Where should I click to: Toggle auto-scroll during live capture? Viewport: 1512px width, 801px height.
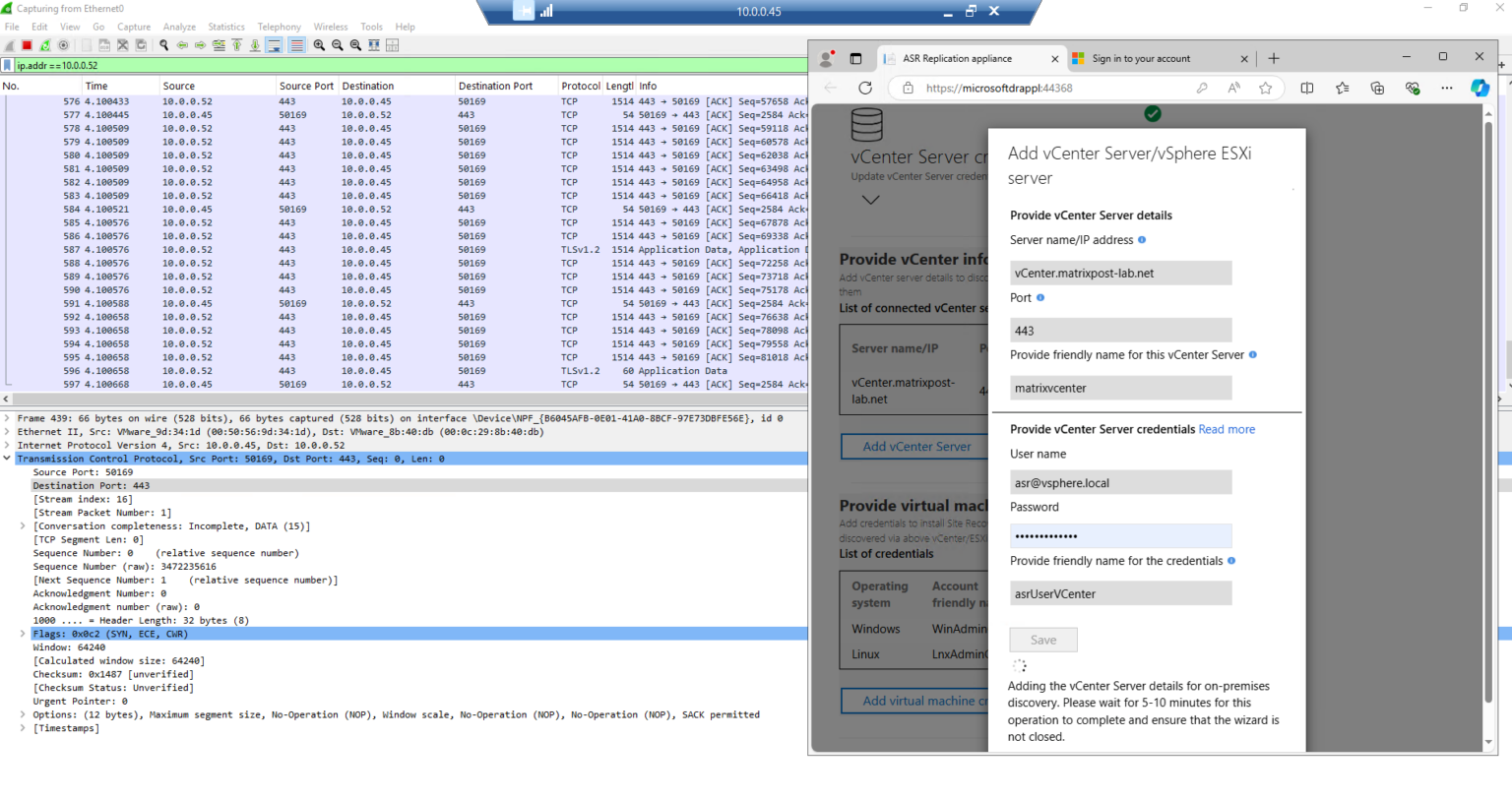point(274,45)
